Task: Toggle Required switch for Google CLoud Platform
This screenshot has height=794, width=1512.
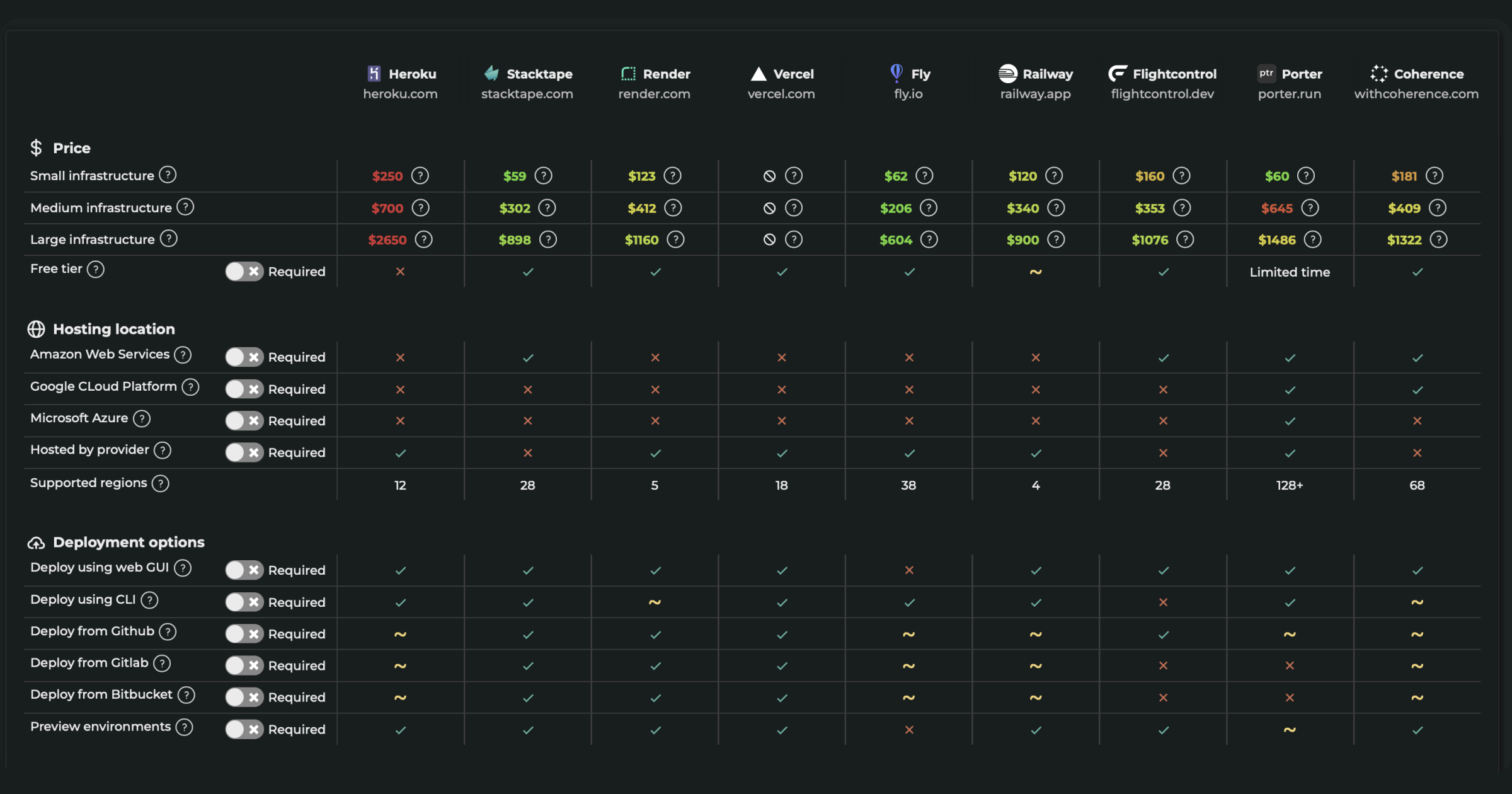Action: point(244,389)
